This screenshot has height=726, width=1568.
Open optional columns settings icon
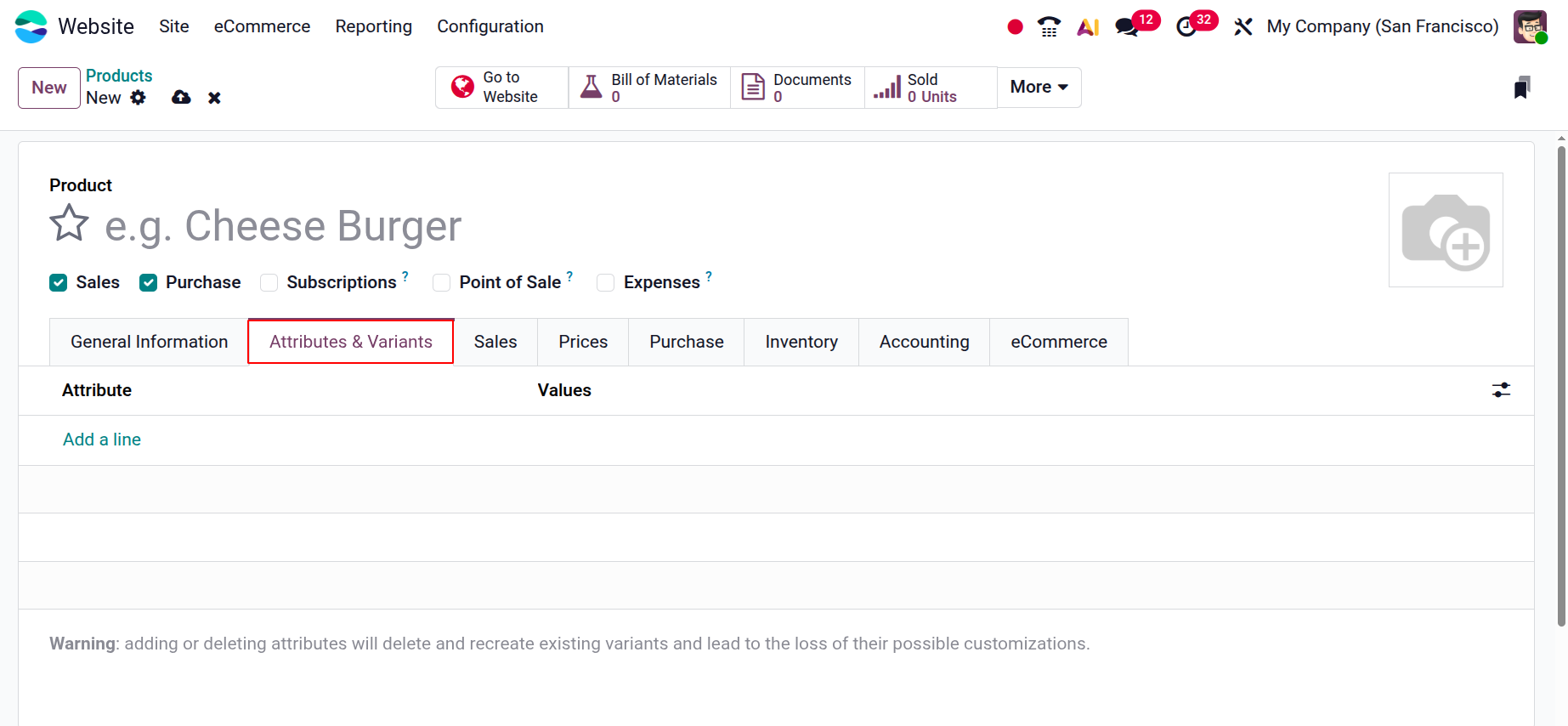[x=1501, y=390]
